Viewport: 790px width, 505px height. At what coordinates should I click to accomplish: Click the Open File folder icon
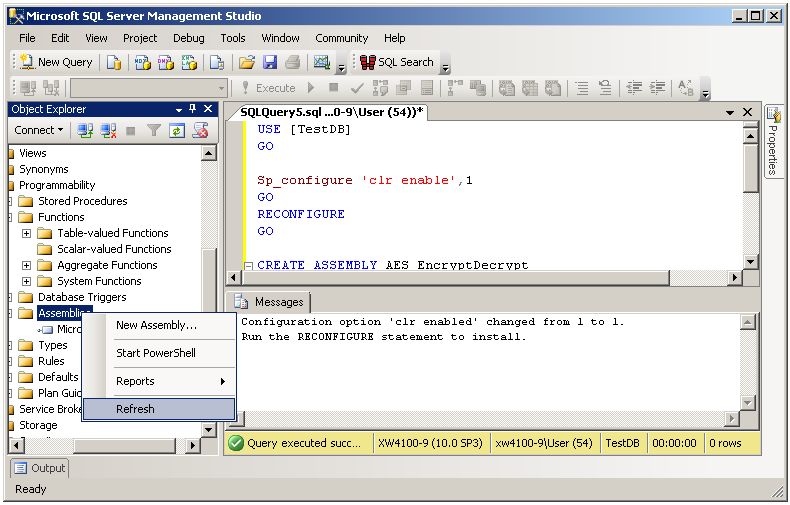246,62
